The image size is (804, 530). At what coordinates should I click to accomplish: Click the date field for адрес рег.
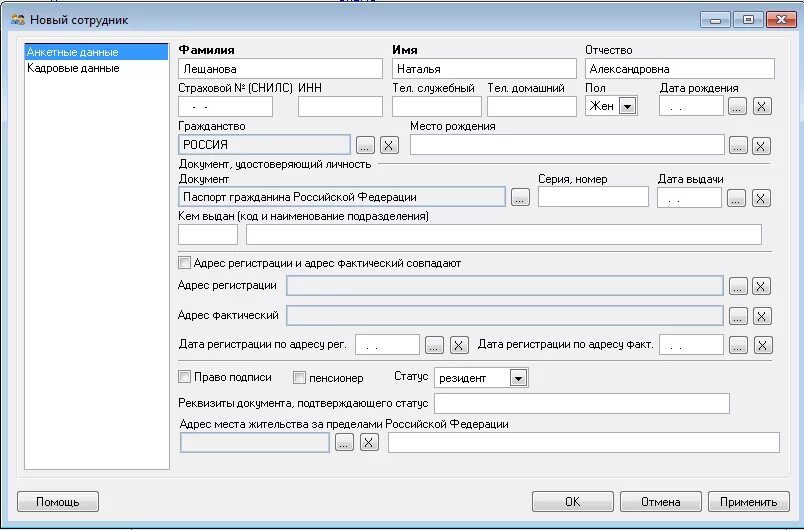(x=387, y=345)
